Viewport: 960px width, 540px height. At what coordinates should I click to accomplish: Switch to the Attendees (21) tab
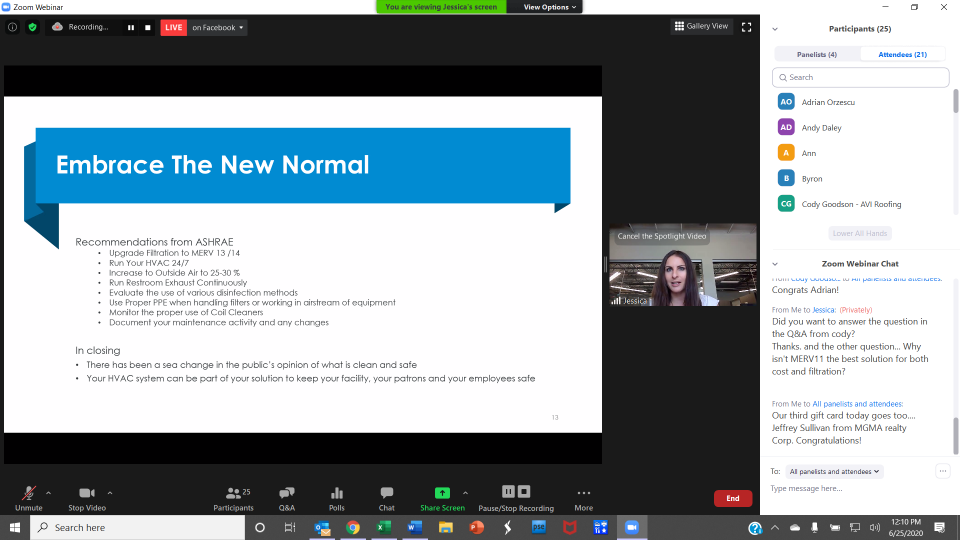(x=902, y=54)
